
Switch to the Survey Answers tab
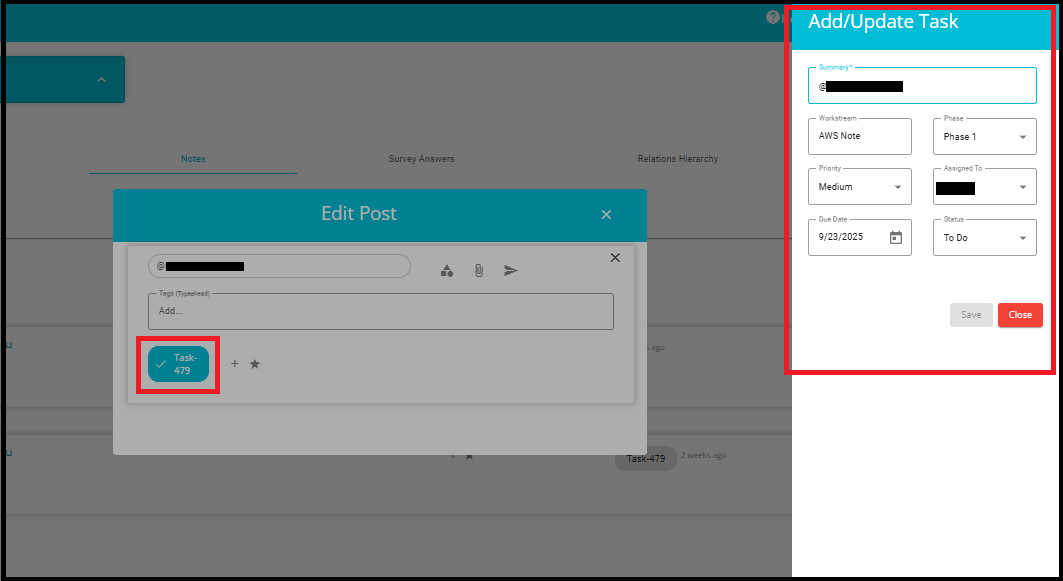pyautogui.click(x=421, y=159)
